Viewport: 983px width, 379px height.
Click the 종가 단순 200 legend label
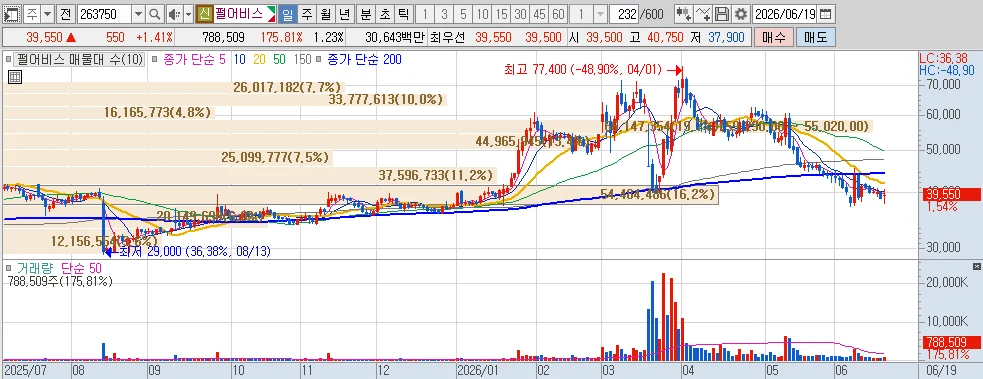coord(364,60)
